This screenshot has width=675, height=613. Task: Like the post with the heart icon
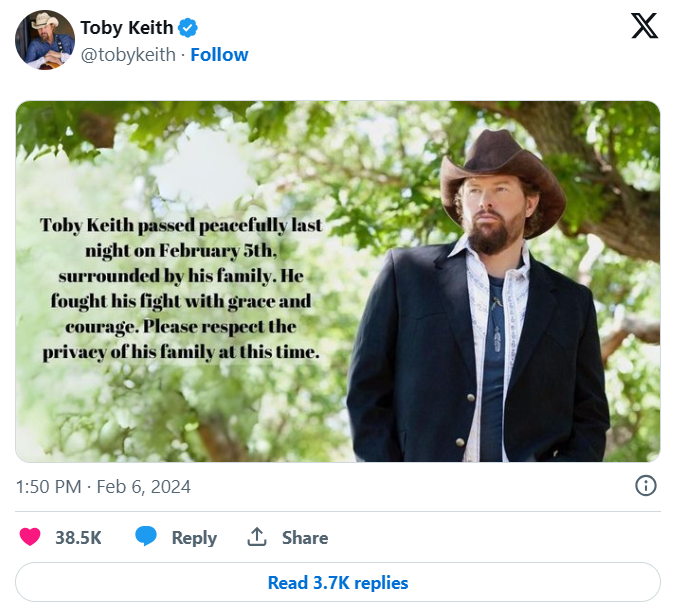(30, 537)
